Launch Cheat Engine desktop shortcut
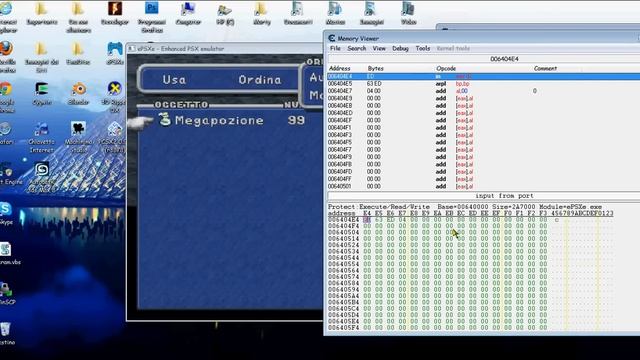This screenshot has width=640, height=360. point(6,169)
